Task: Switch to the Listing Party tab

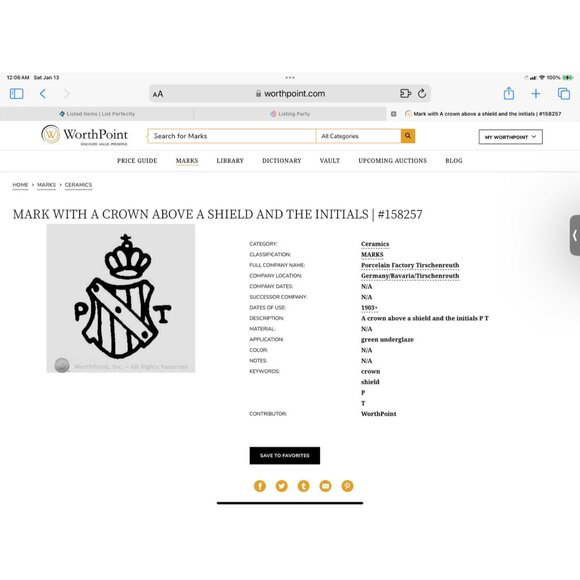Action: pos(290,114)
